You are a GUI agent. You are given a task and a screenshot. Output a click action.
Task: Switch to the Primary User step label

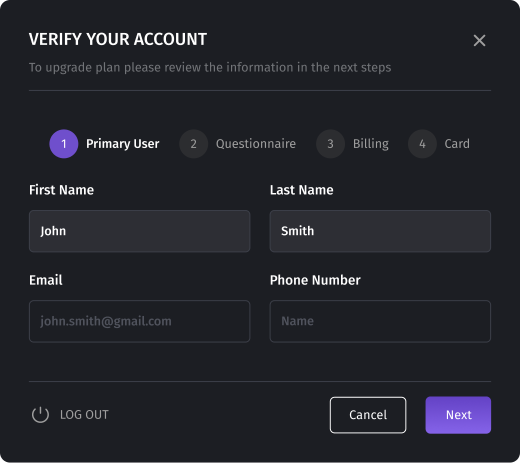(122, 144)
